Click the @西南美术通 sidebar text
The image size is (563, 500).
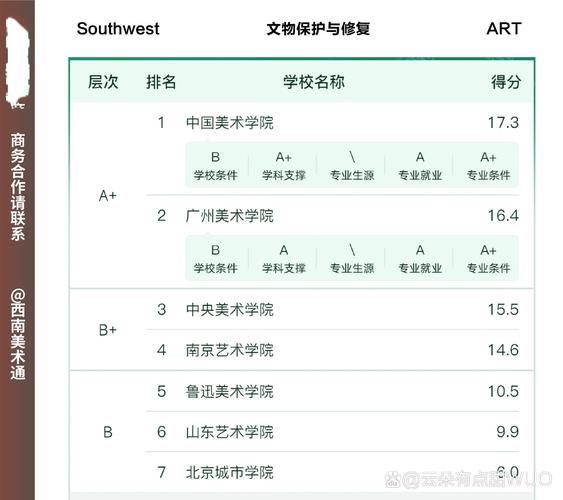pyautogui.click(x=18, y=334)
